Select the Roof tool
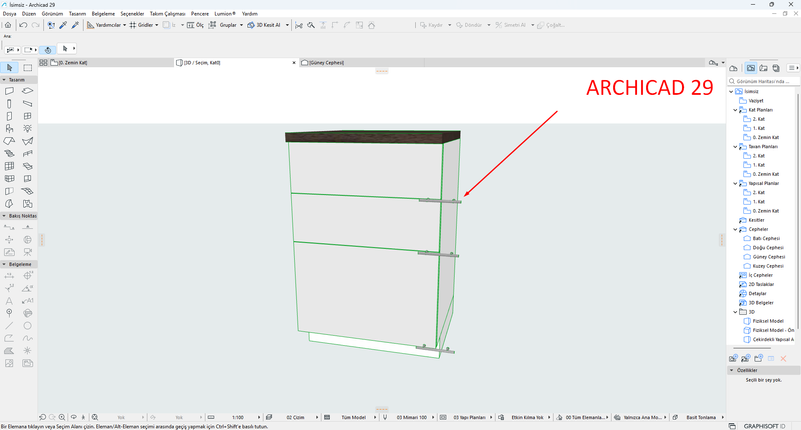The height and width of the screenshot is (430, 801). click(x=9, y=141)
